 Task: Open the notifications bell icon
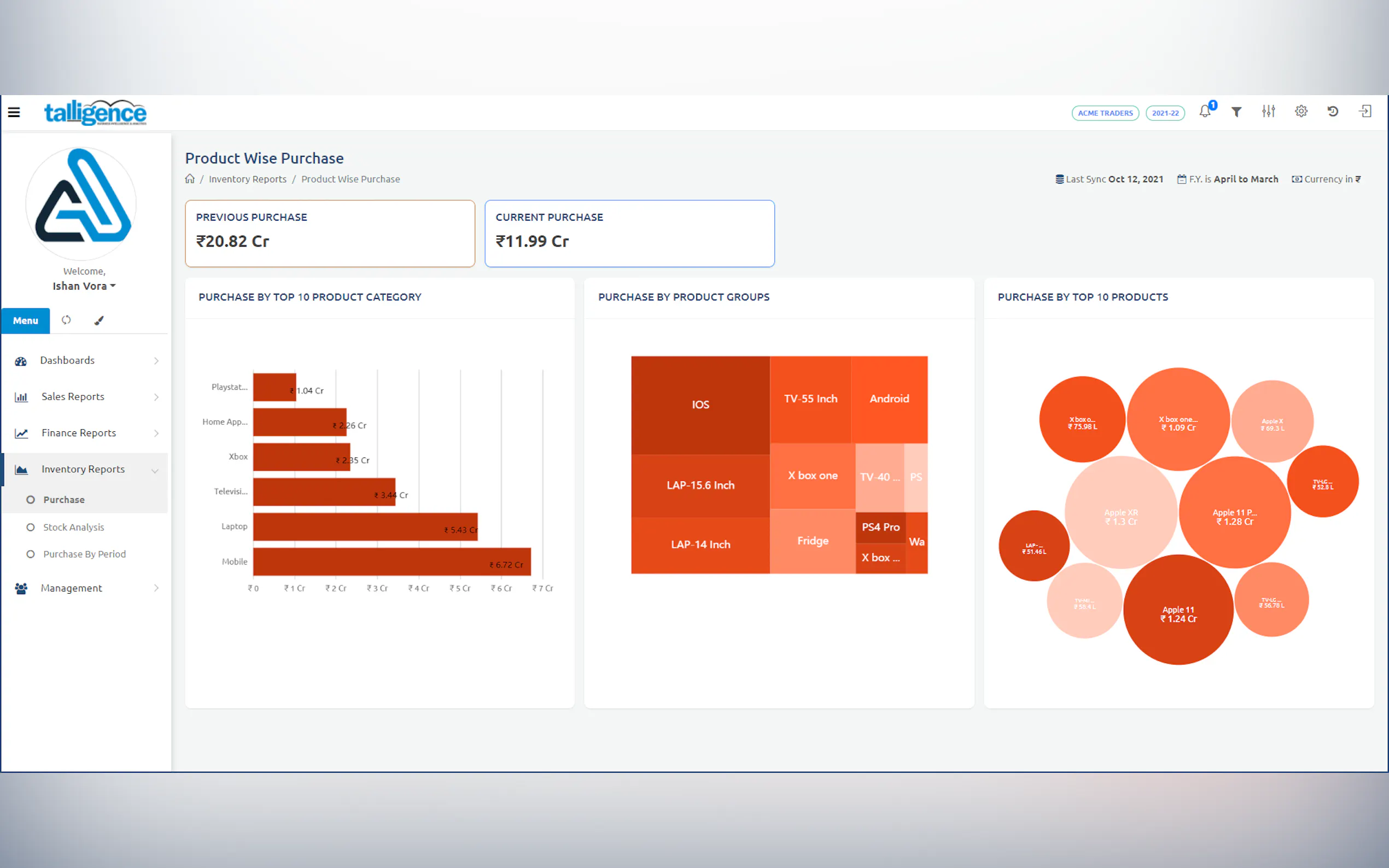[x=1205, y=112]
